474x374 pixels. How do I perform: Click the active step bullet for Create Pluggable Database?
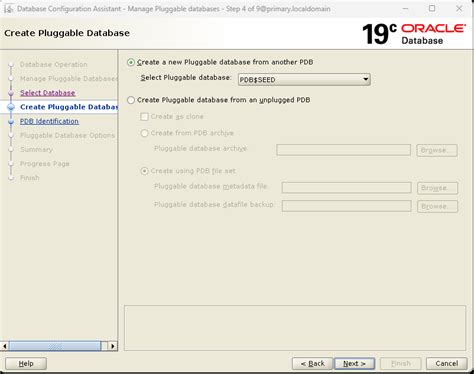coord(11,107)
